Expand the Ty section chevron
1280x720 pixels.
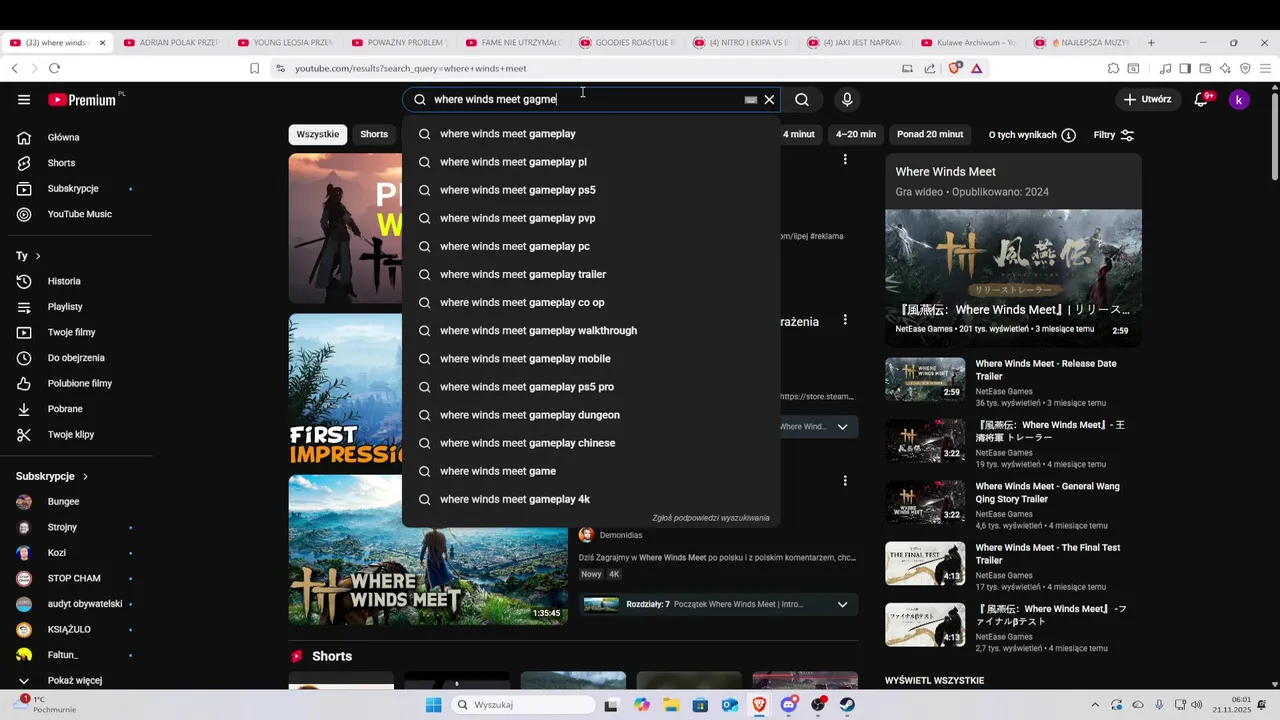[x=38, y=256]
